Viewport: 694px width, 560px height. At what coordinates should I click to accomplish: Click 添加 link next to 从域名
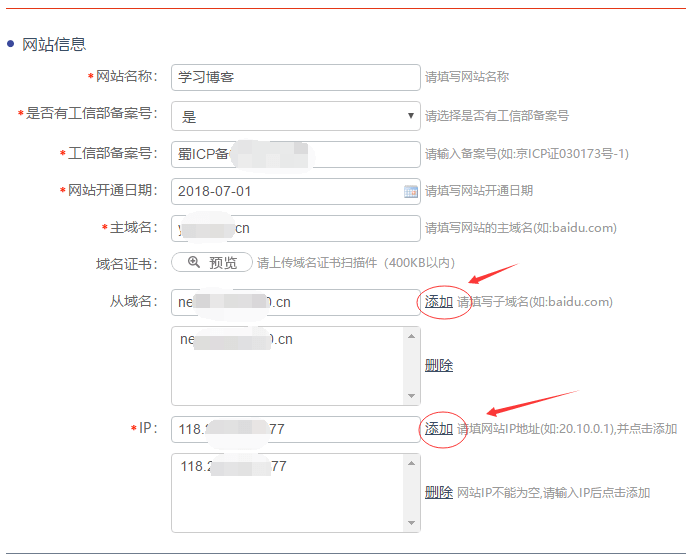click(x=439, y=301)
